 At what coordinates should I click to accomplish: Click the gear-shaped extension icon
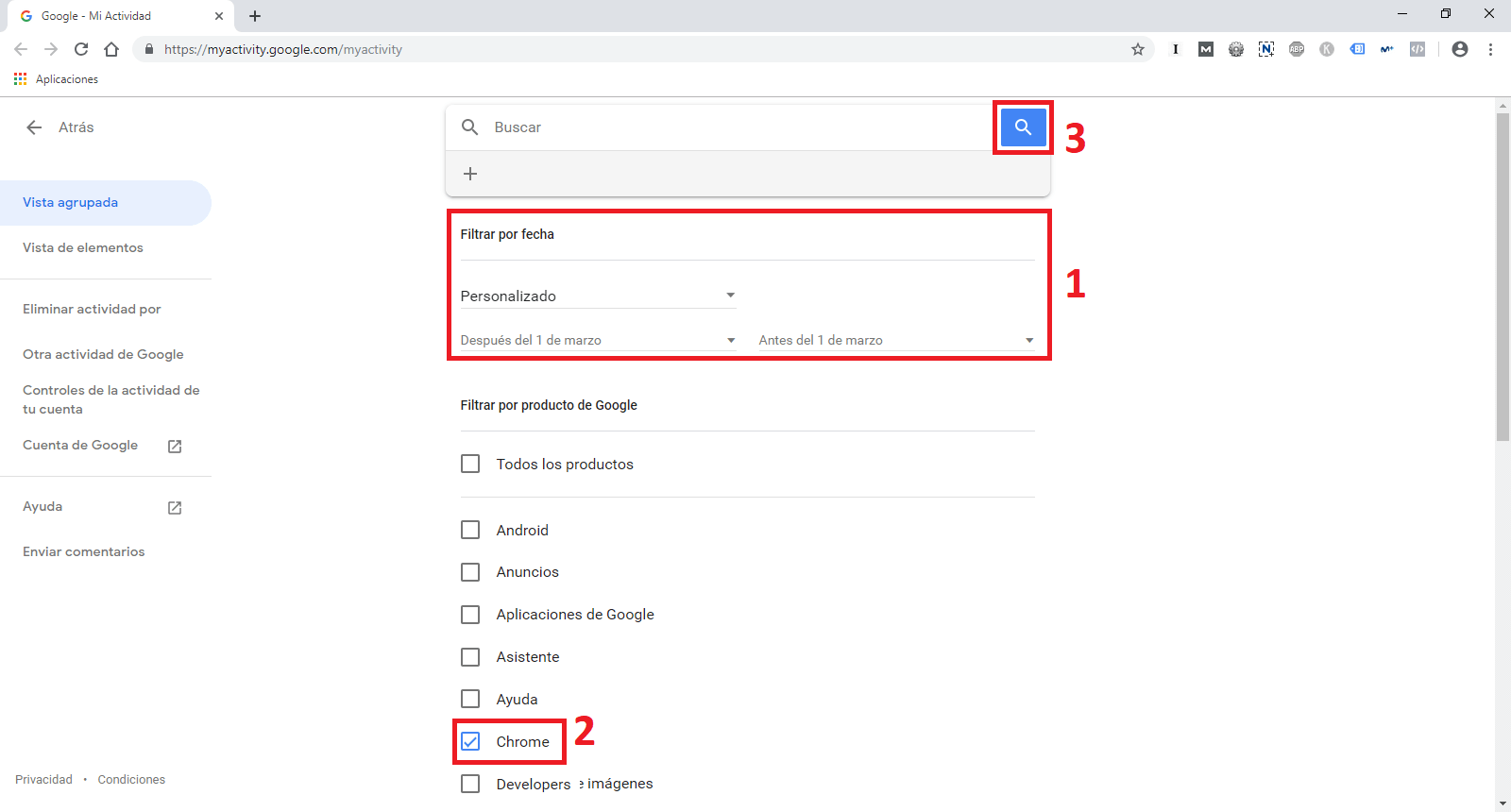point(1236,49)
